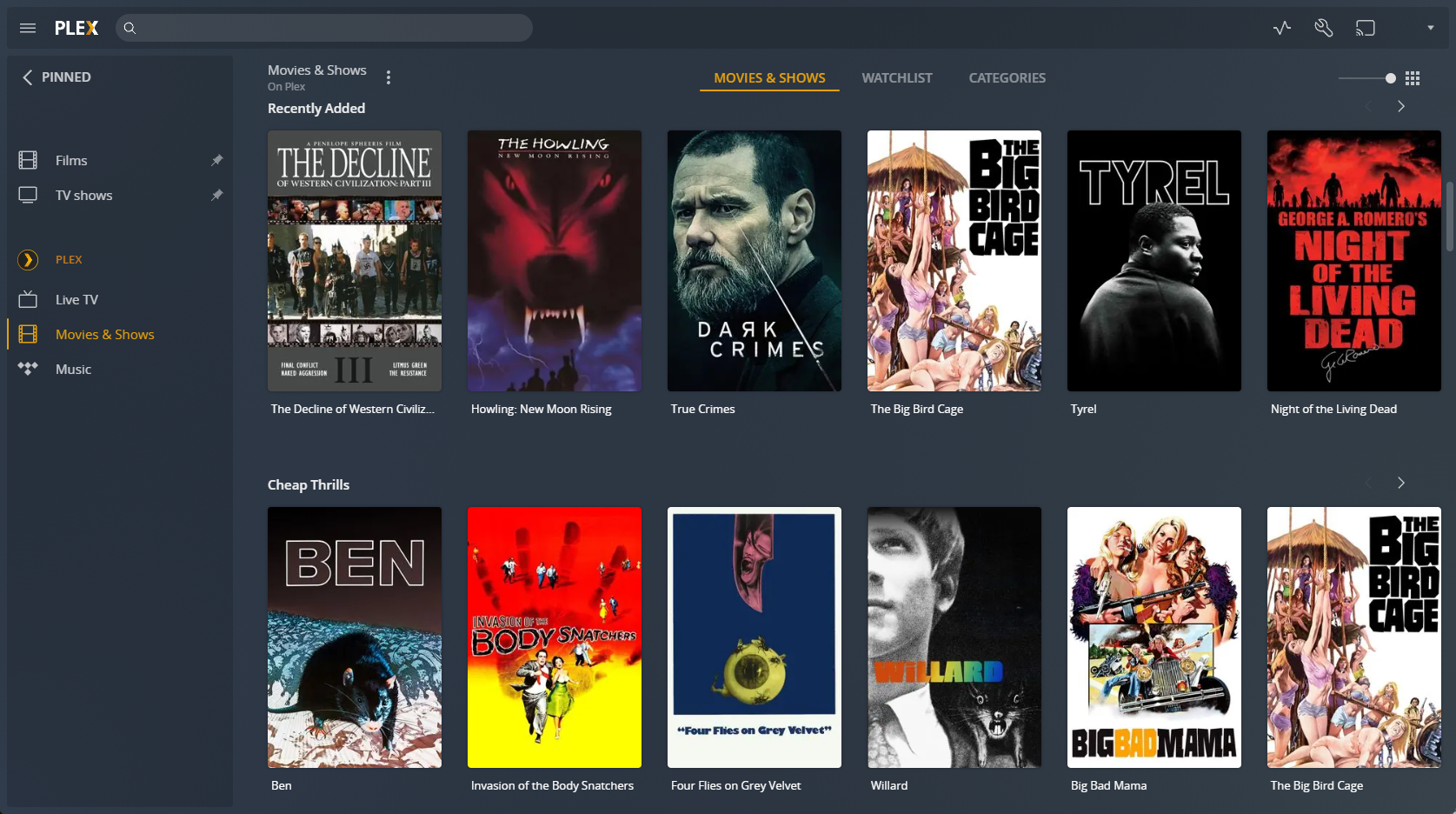Click the Movies & Shows film icon
Image resolution: width=1456 pixels, height=814 pixels.
pyautogui.click(x=28, y=334)
